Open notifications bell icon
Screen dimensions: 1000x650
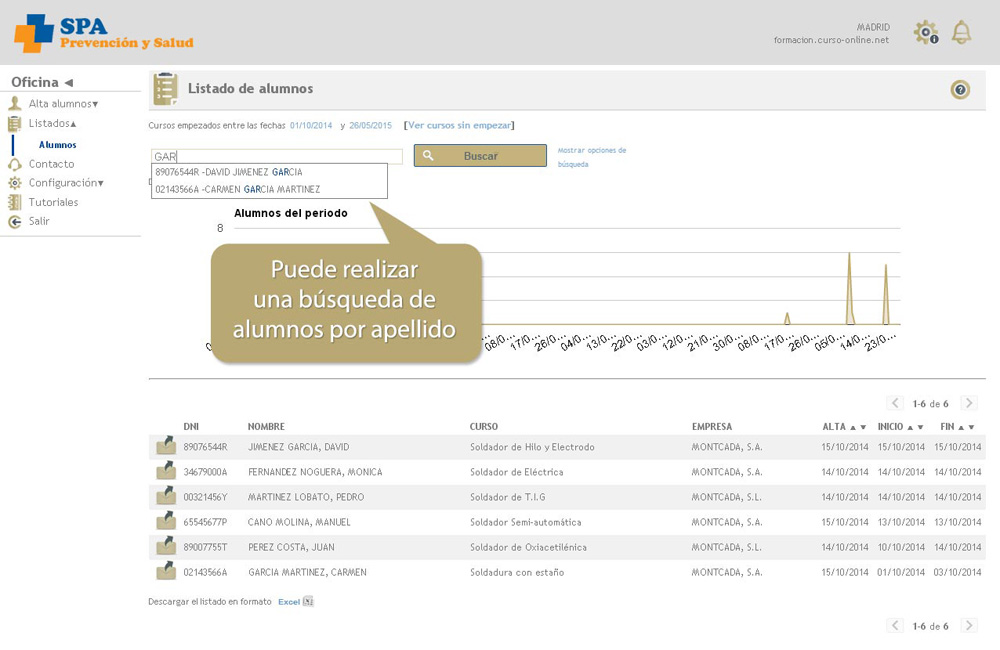pos(961,32)
